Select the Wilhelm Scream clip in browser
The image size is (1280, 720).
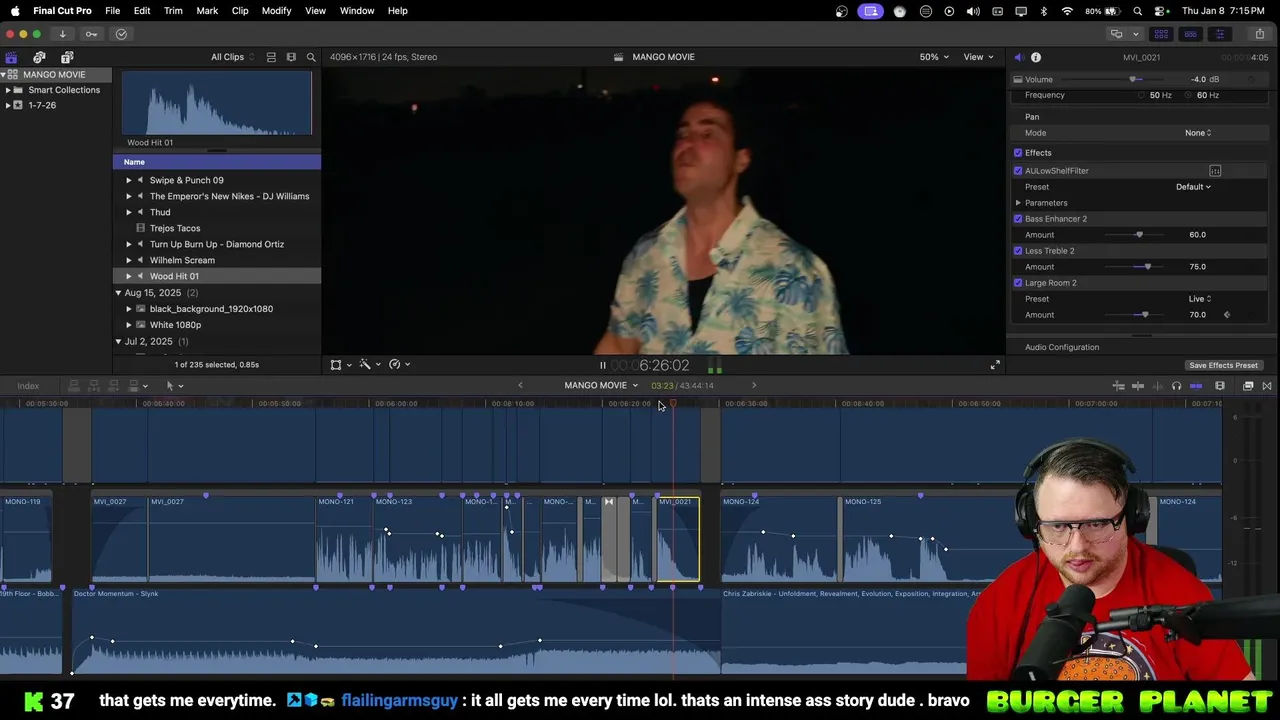coord(217,260)
